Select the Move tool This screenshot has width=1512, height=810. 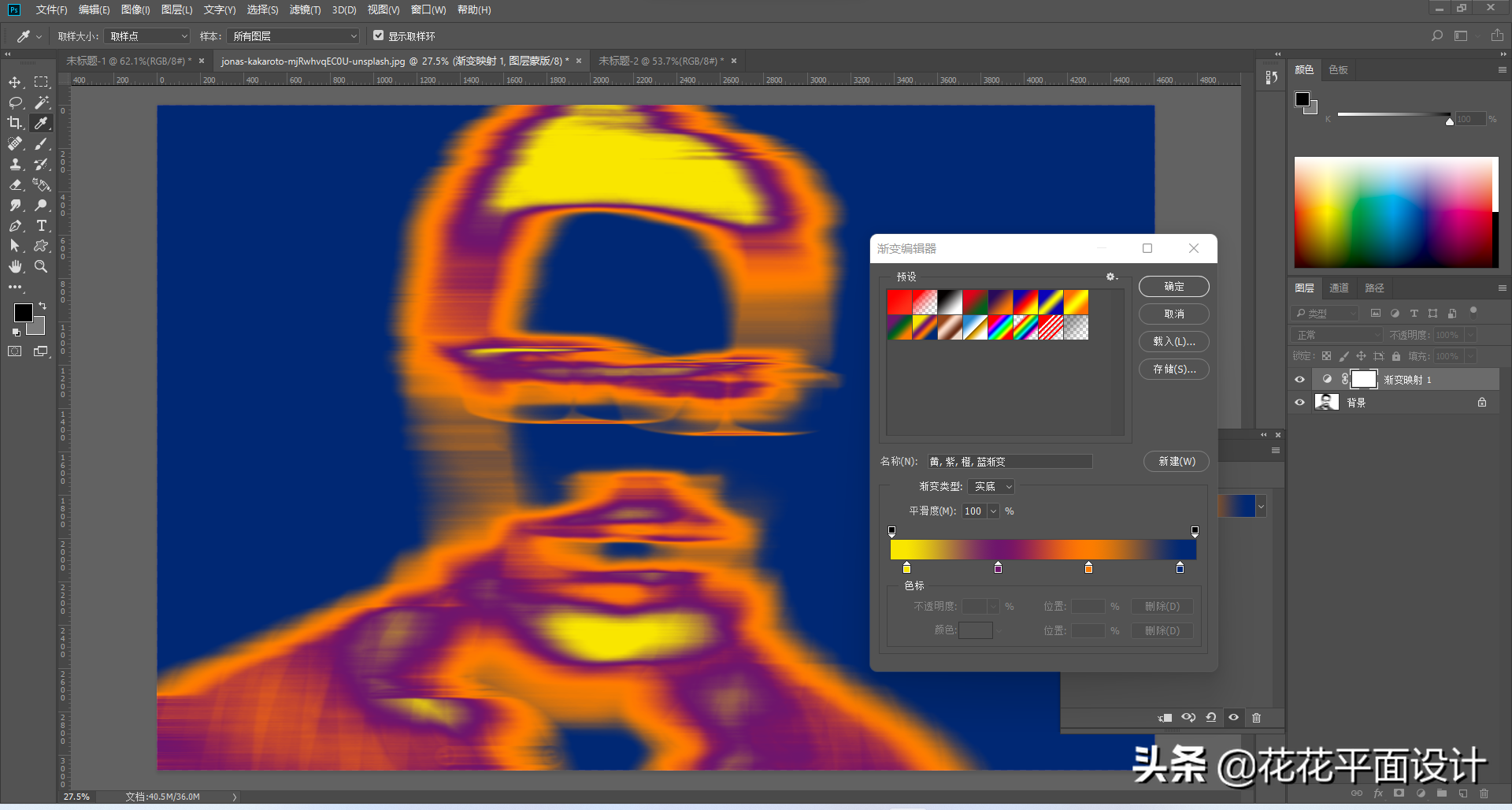click(x=15, y=82)
